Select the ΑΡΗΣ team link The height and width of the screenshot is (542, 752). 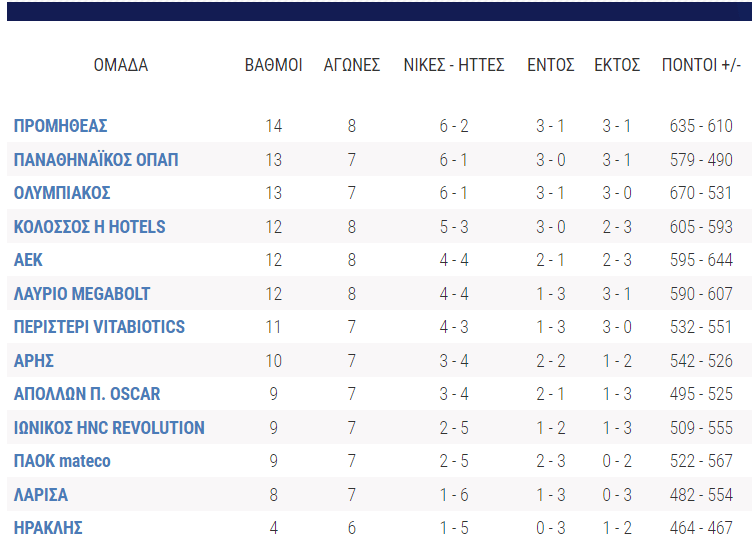pos(34,361)
